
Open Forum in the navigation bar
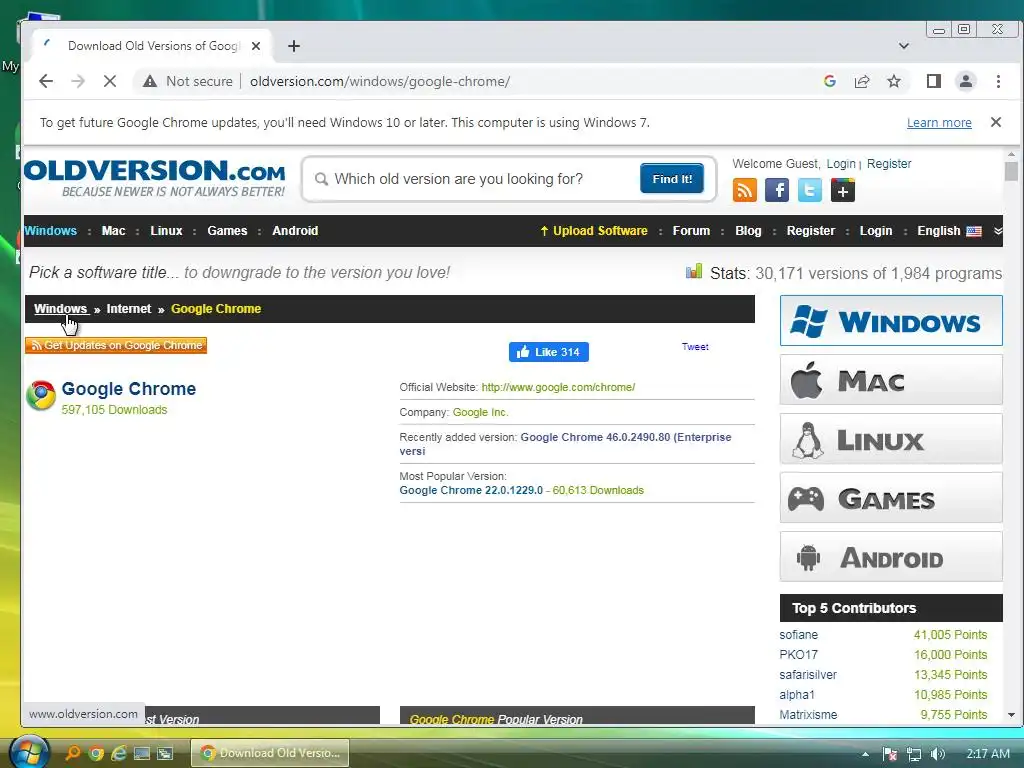(691, 231)
